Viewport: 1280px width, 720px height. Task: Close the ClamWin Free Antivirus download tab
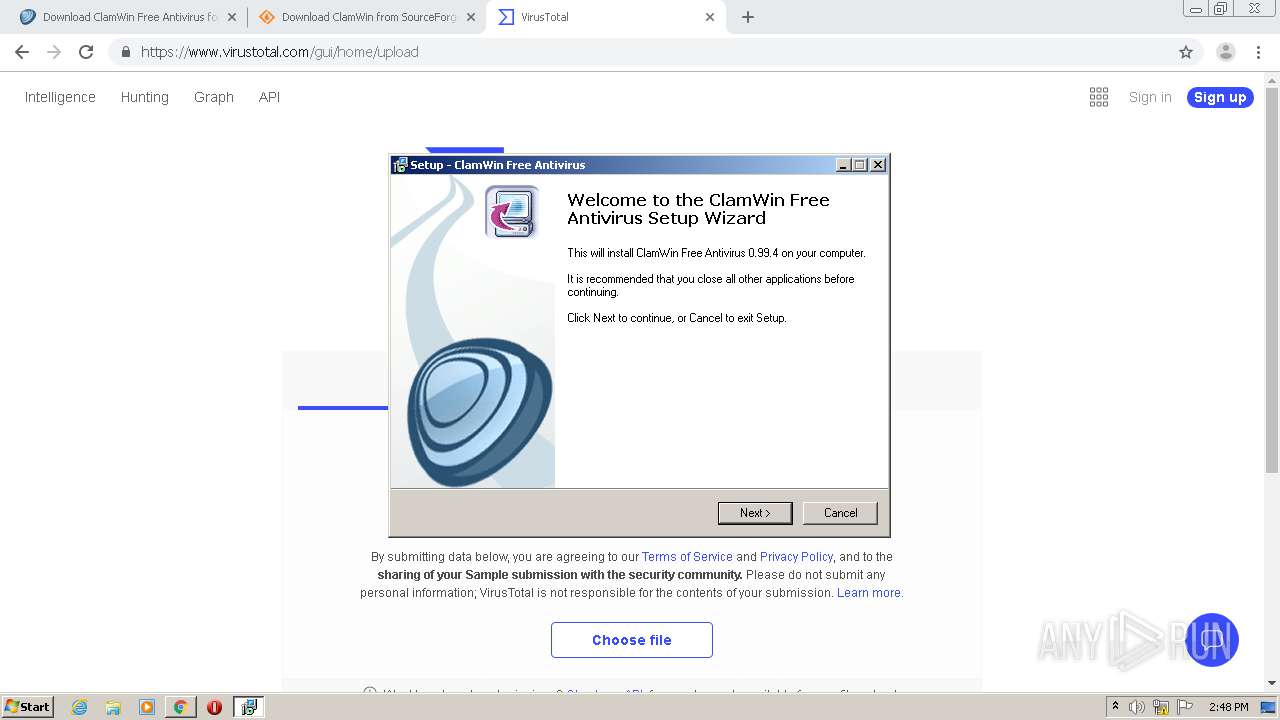coord(232,17)
